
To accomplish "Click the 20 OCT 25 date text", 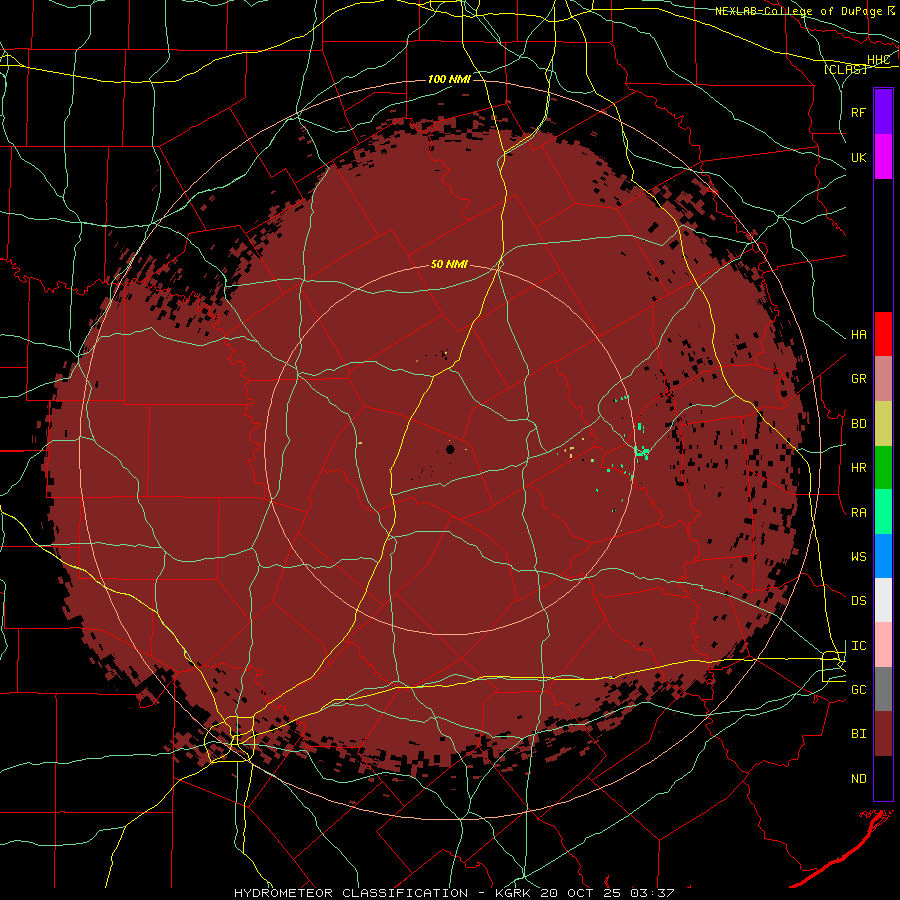I will tap(580, 893).
